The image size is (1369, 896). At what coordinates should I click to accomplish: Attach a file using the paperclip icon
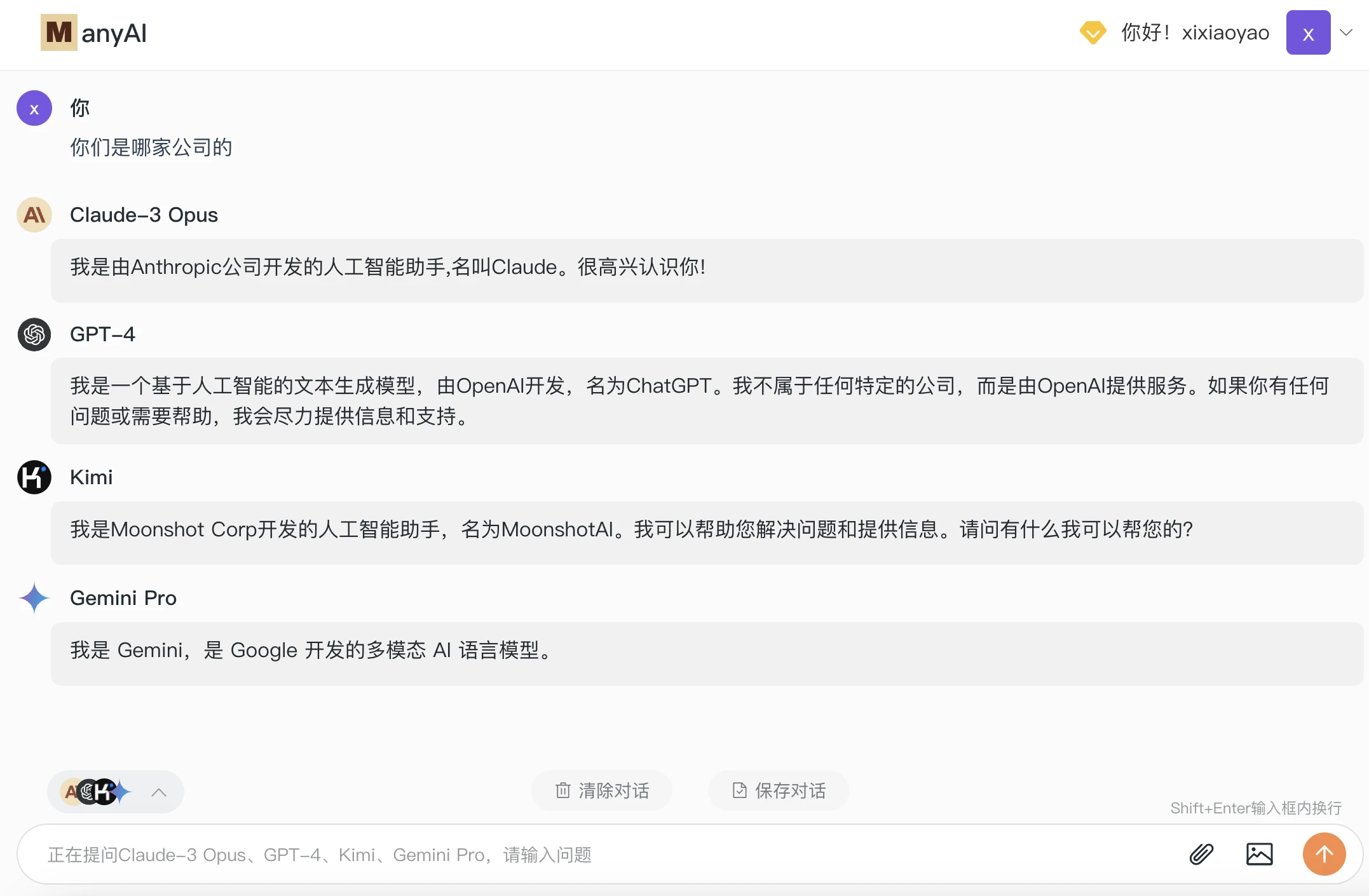[1200, 854]
